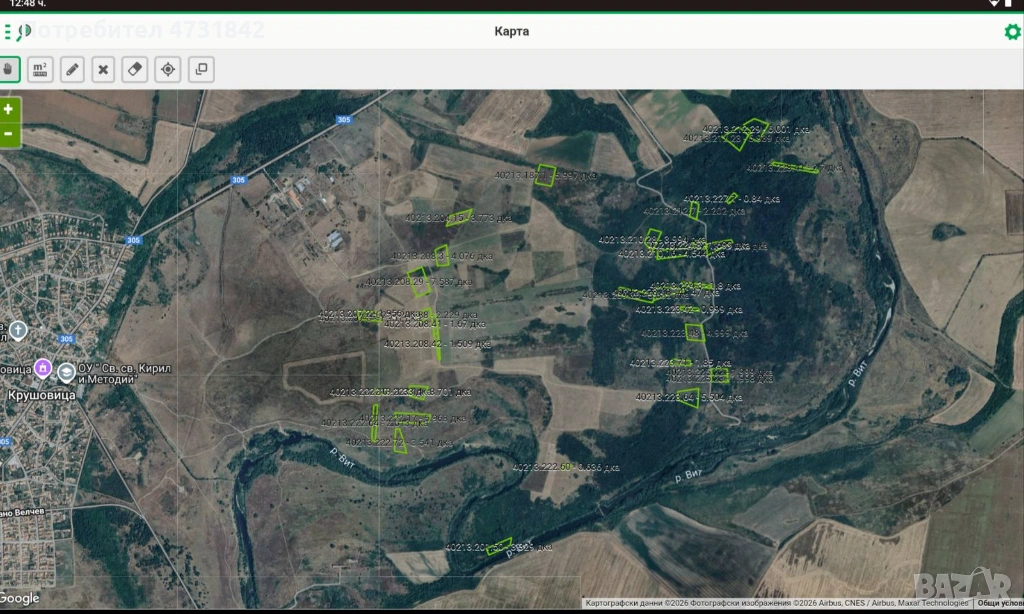1024x614 pixels.
Task: Activate the m² area measurement tool
Action: [x=40, y=69]
